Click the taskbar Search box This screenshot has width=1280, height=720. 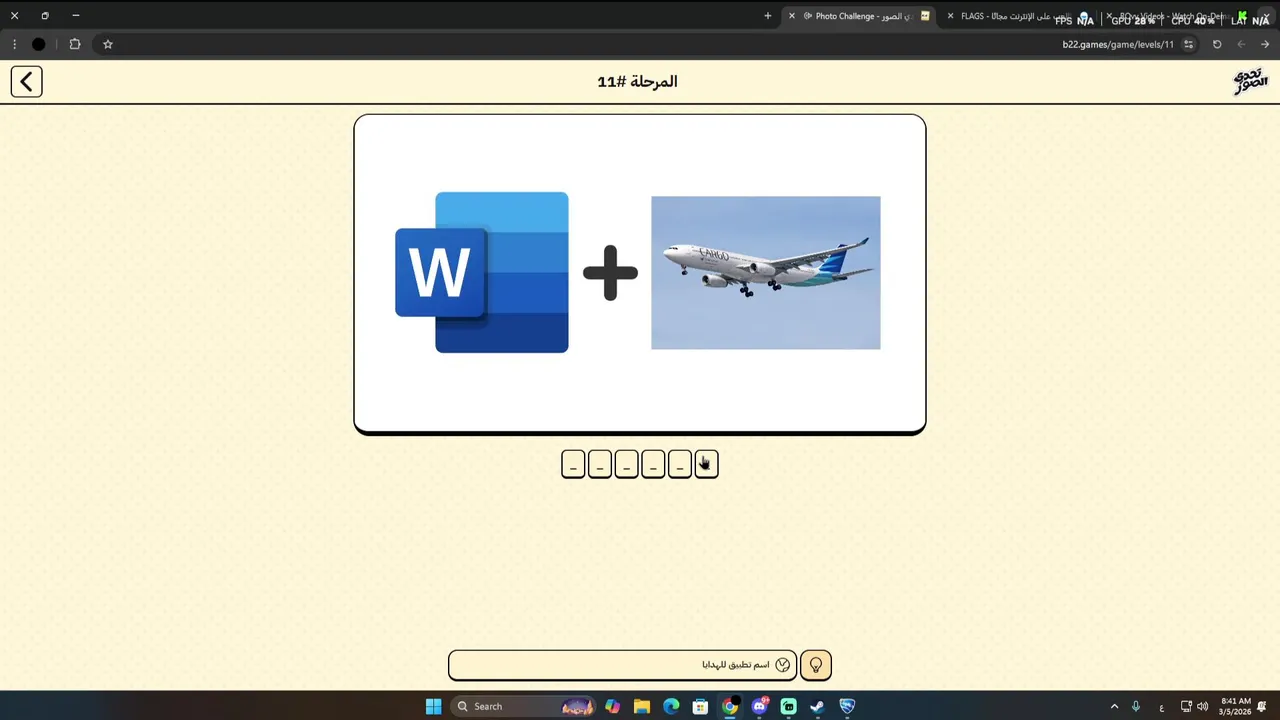click(x=524, y=706)
